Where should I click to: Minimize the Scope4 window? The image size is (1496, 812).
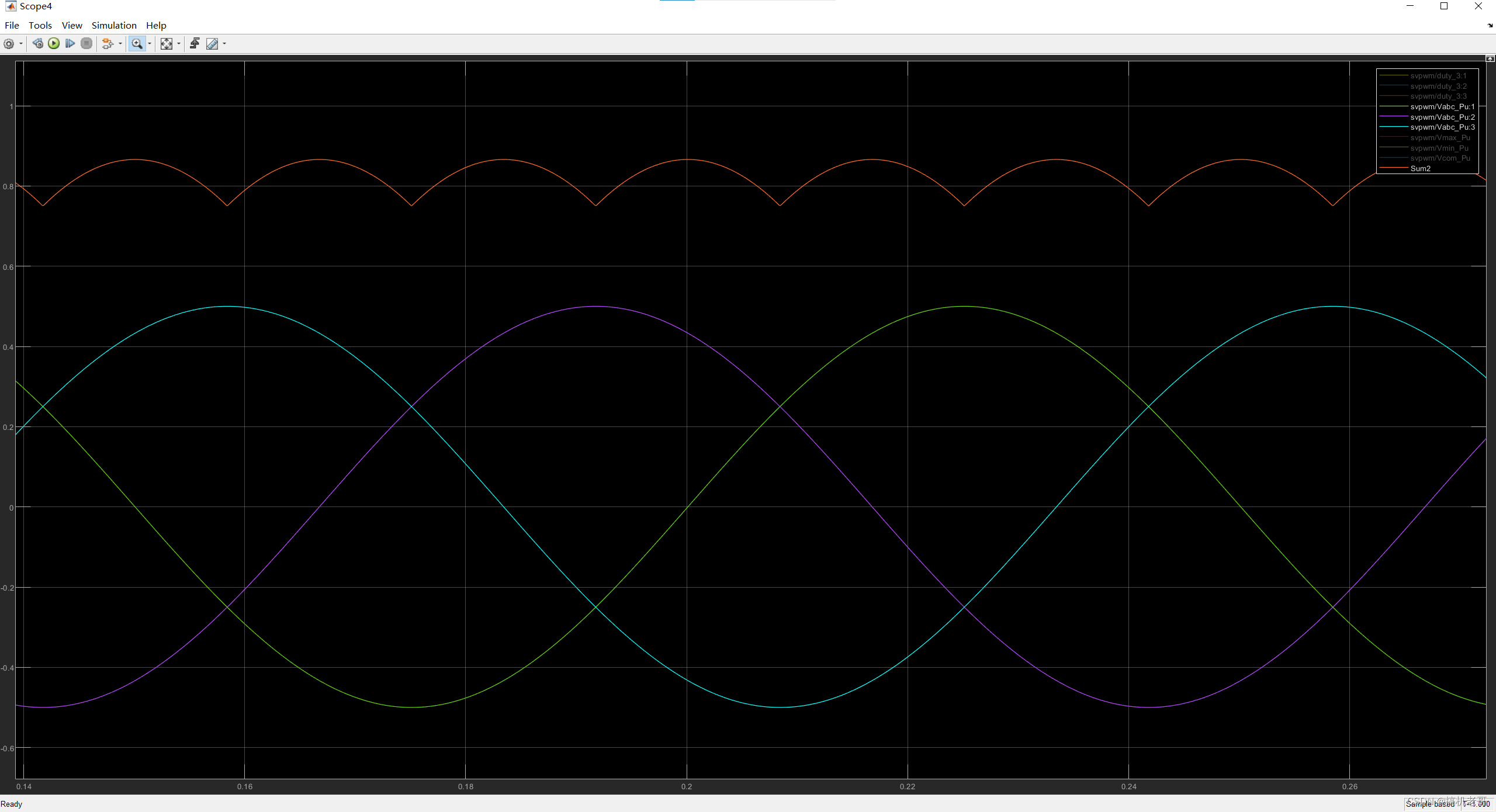[1410, 6]
